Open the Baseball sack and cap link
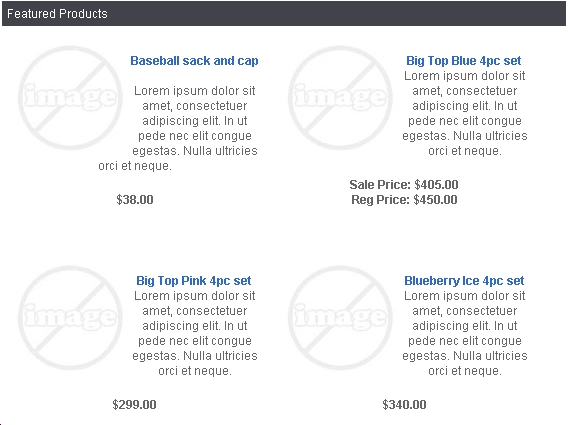Image resolution: width=569 pixels, height=425 pixels. tap(194, 61)
